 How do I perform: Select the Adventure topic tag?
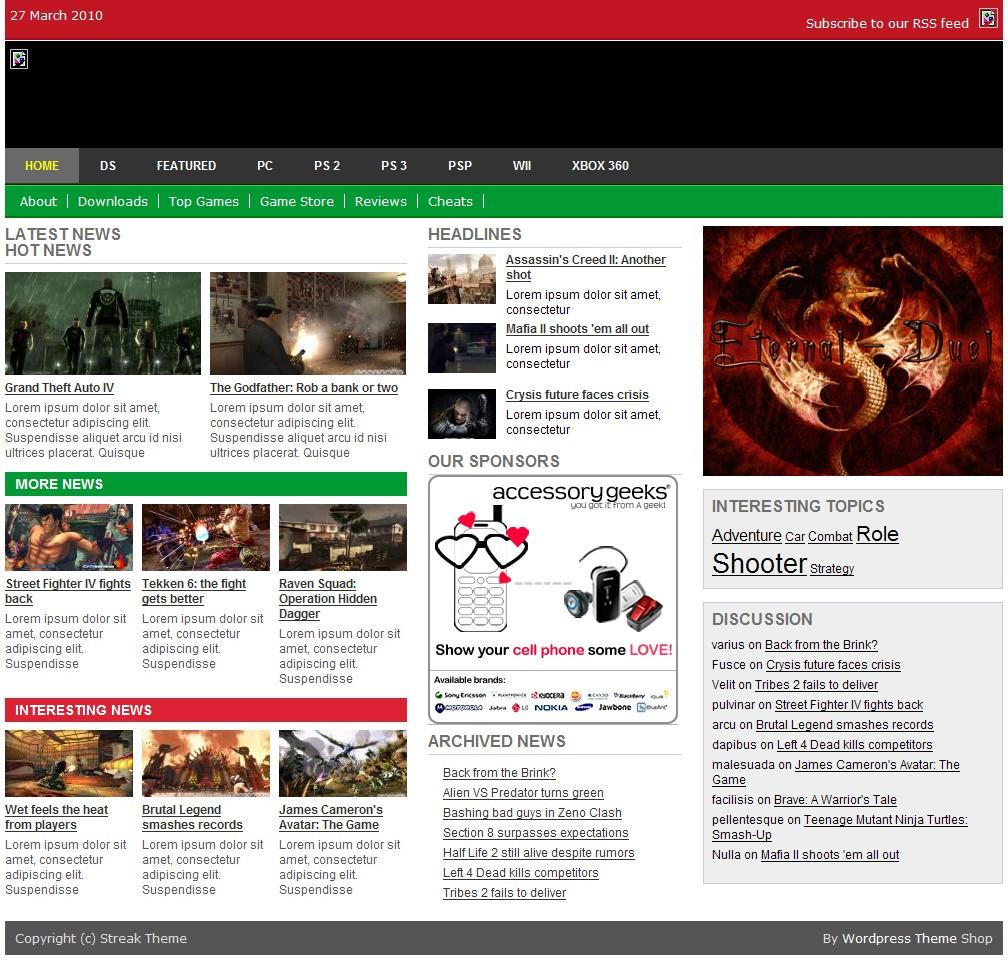[x=746, y=536]
